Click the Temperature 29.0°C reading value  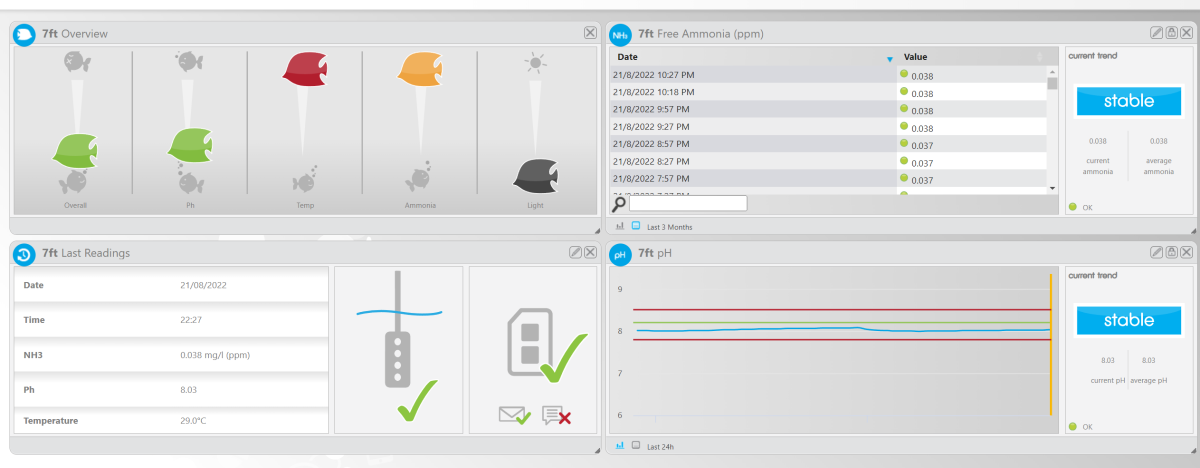tap(193, 421)
